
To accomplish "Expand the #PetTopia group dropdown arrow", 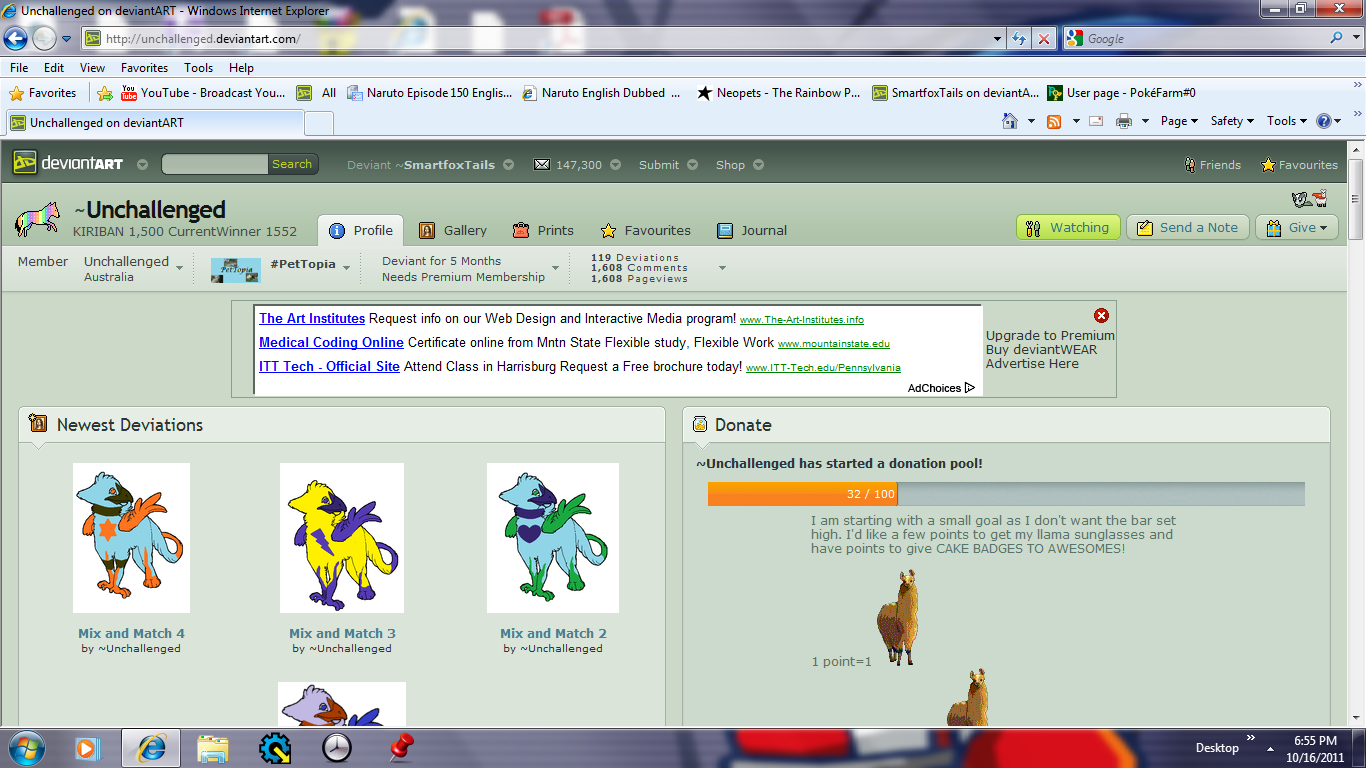I will pyautogui.click(x=346, y=267).
